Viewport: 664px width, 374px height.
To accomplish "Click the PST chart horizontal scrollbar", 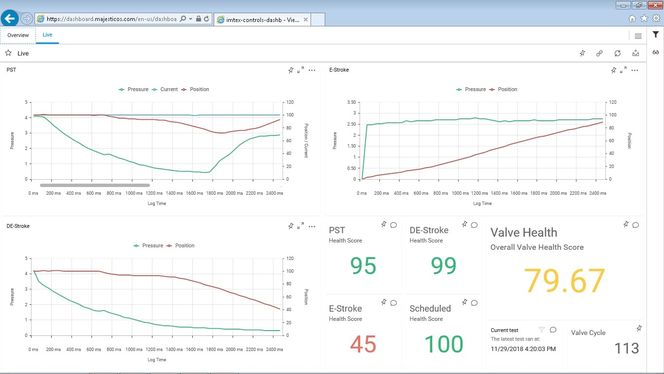I will click(95, 185).
